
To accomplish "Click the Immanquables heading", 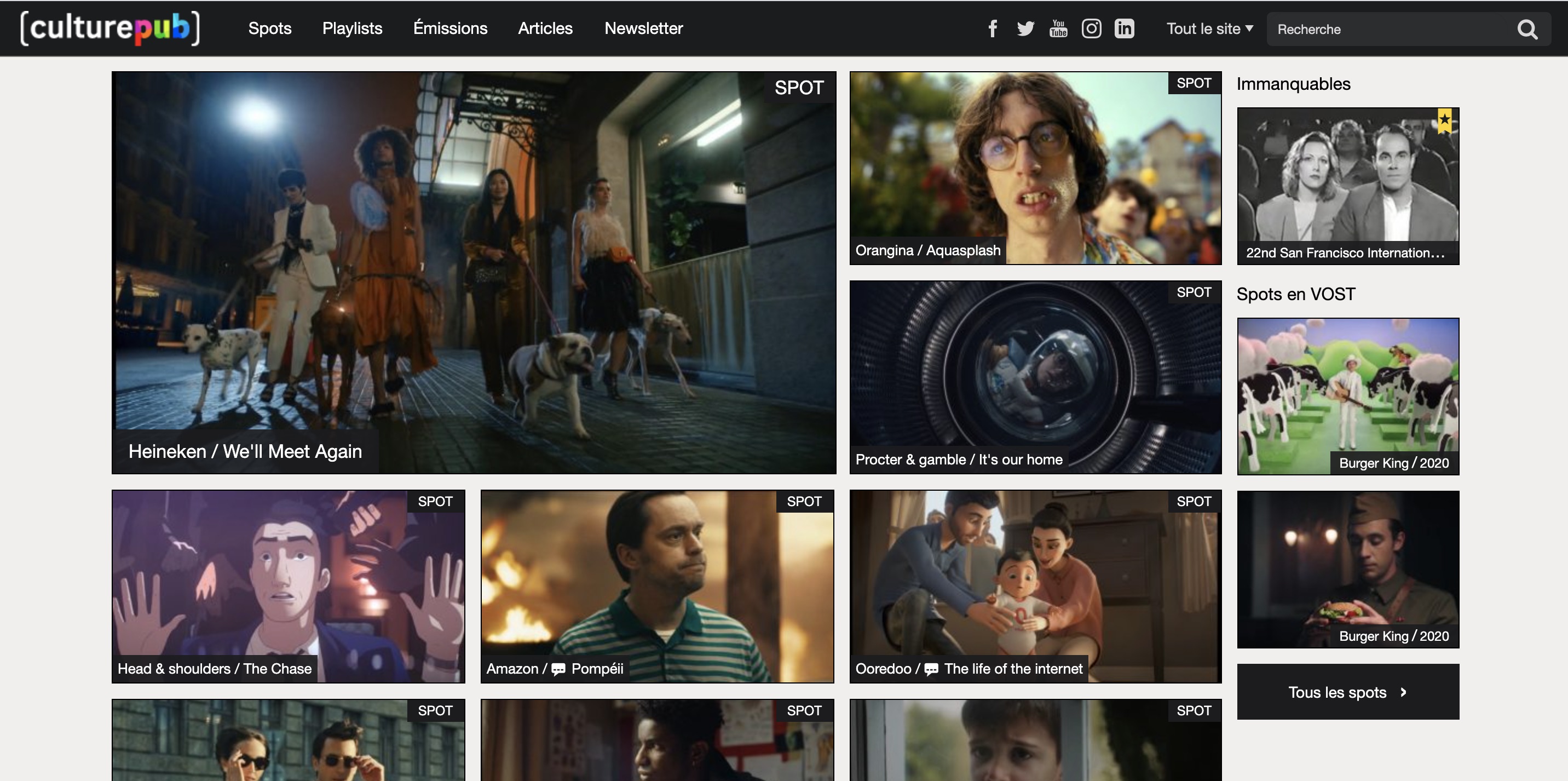I will (x=1294, y=84).
